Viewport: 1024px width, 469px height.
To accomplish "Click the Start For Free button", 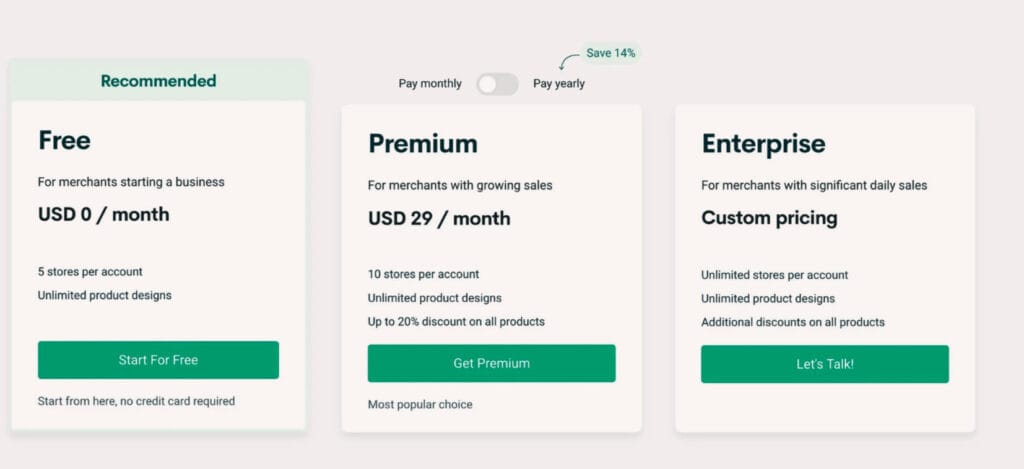I will (x=158, y=360).
